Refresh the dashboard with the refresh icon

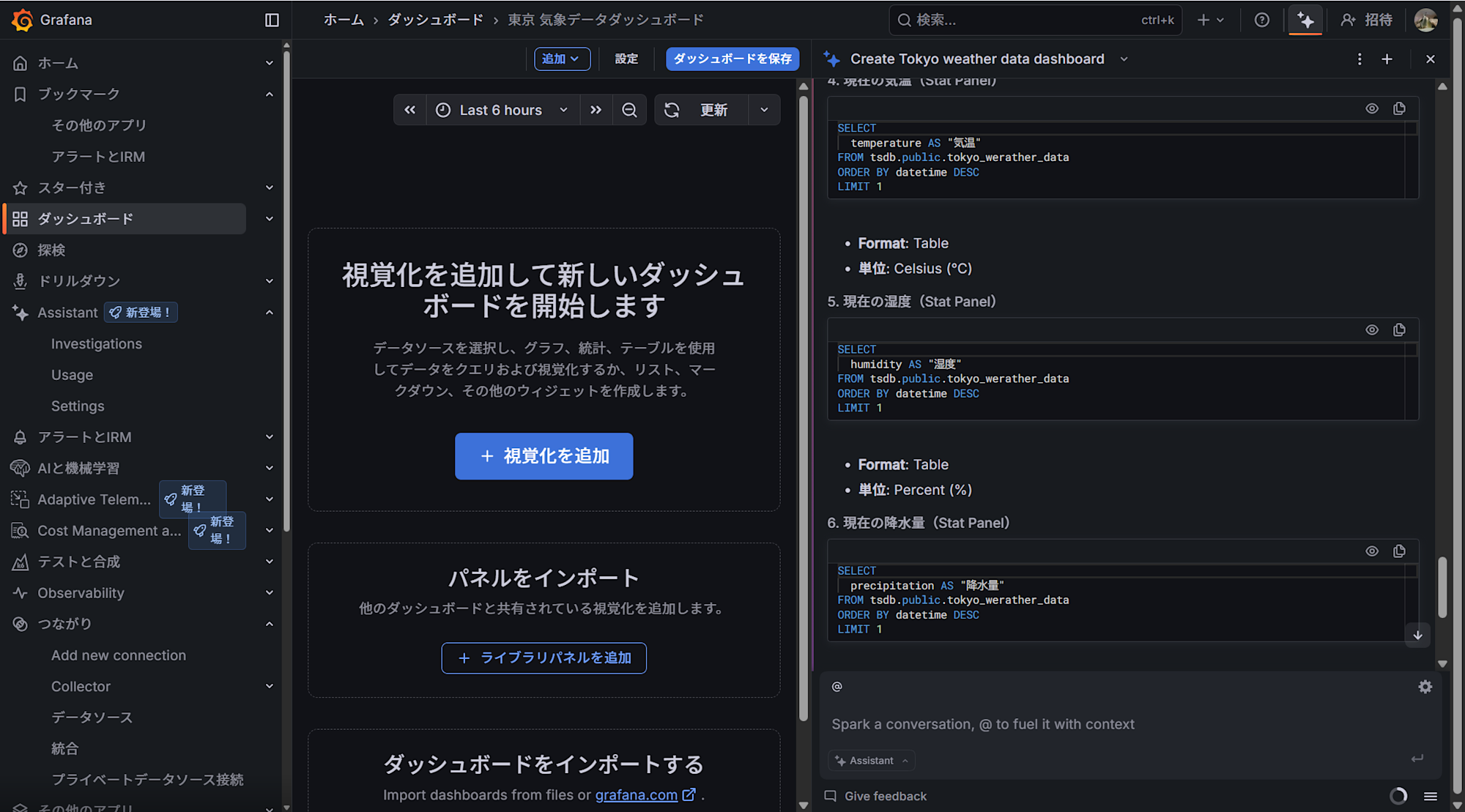(x=672, y=109)
